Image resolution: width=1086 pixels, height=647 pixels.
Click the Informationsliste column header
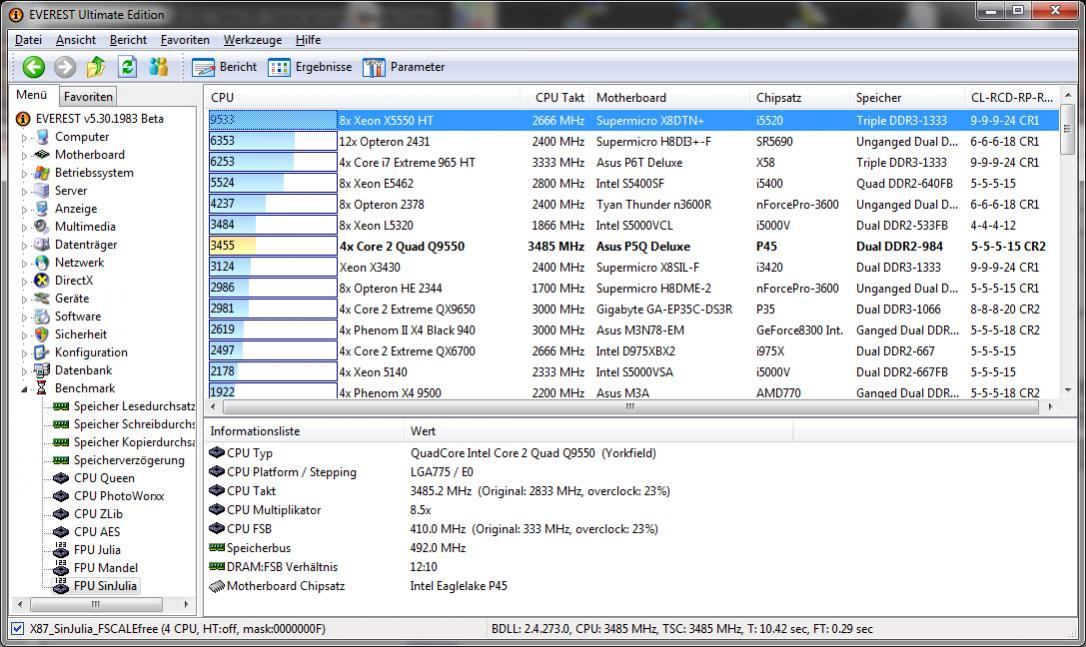[x=305, y=432]
